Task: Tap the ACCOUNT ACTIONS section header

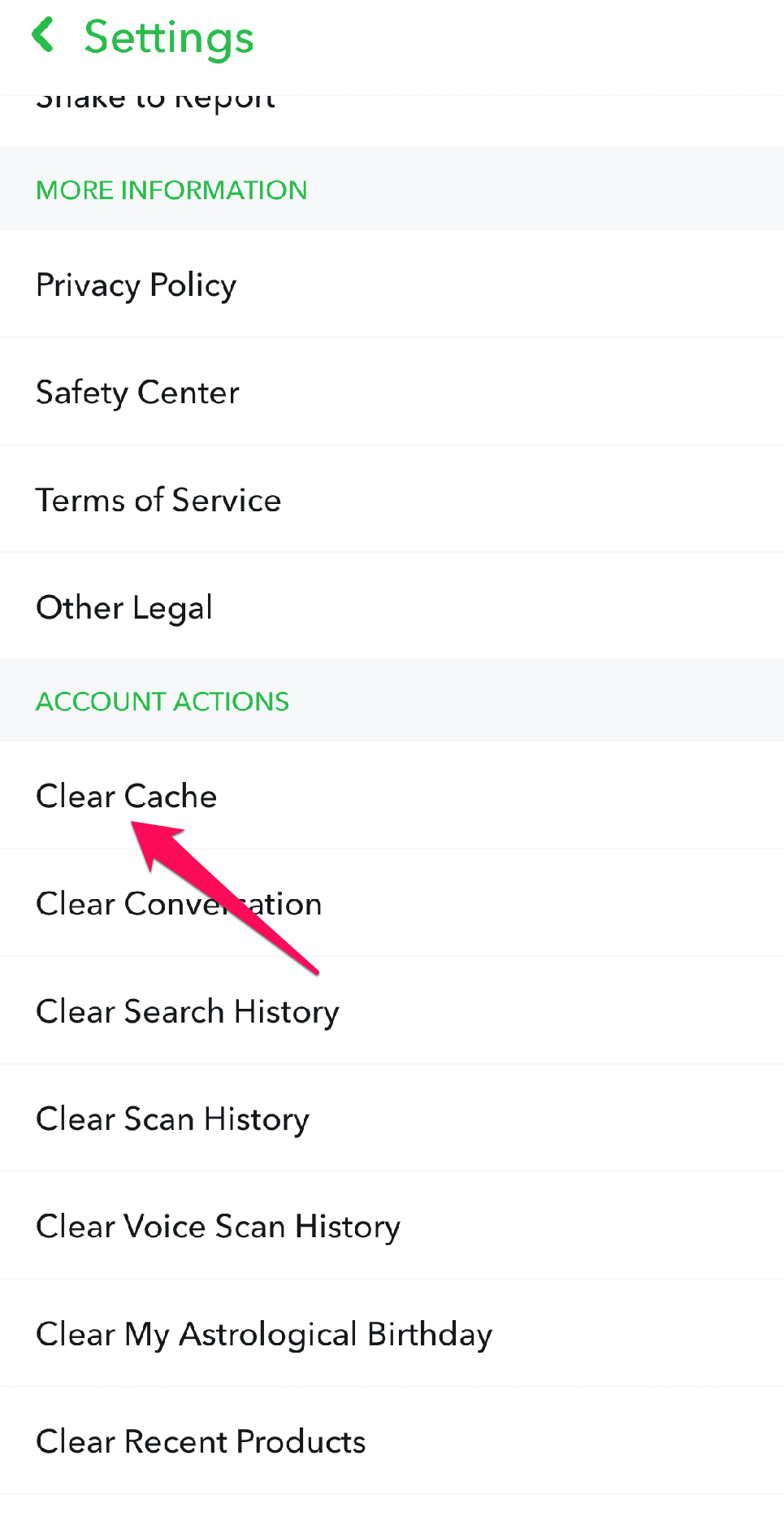Action: [x=162, y=702]
